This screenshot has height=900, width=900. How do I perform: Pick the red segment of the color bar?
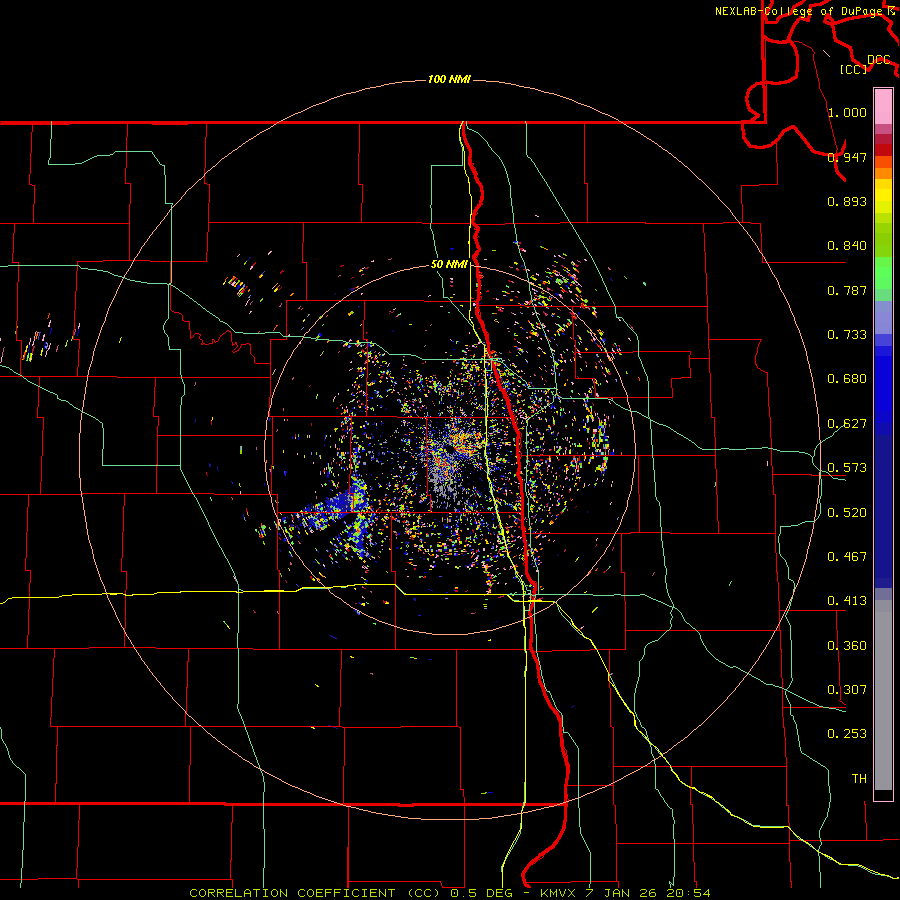pyautogui.click(x=883, y=150)
